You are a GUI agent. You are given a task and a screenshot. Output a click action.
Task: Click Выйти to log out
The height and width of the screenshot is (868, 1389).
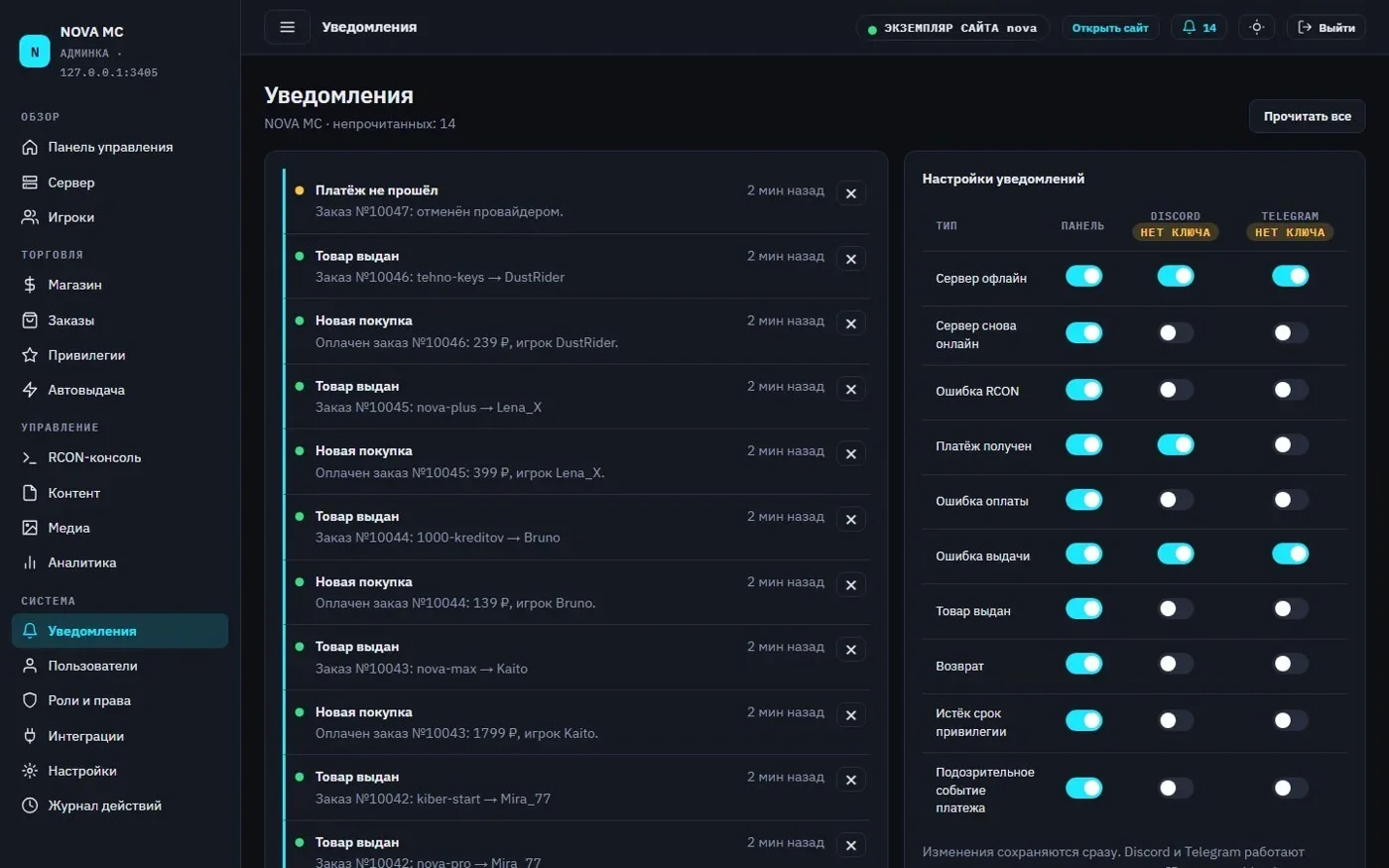pyautogui.click(x=1326, y=27)
